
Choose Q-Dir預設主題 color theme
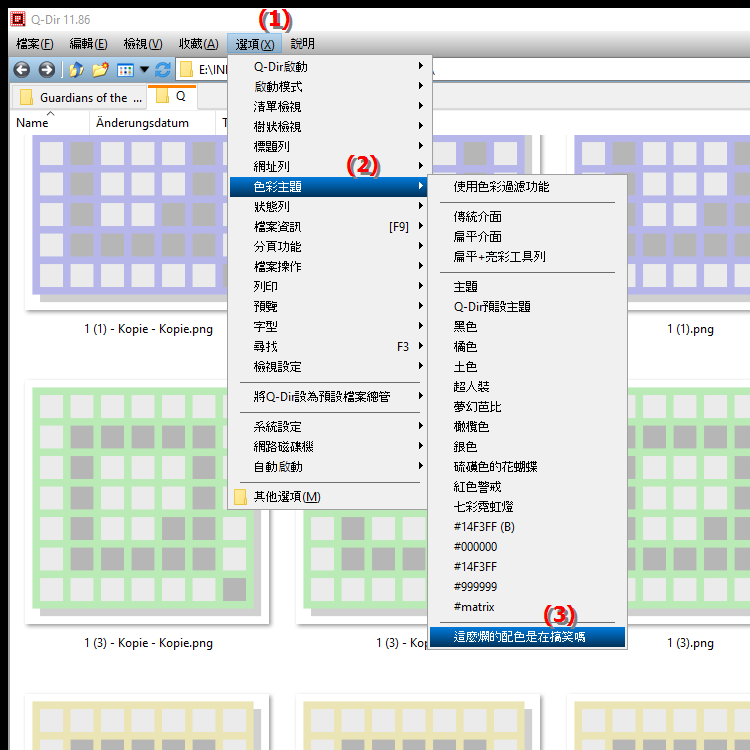(527, 307)
